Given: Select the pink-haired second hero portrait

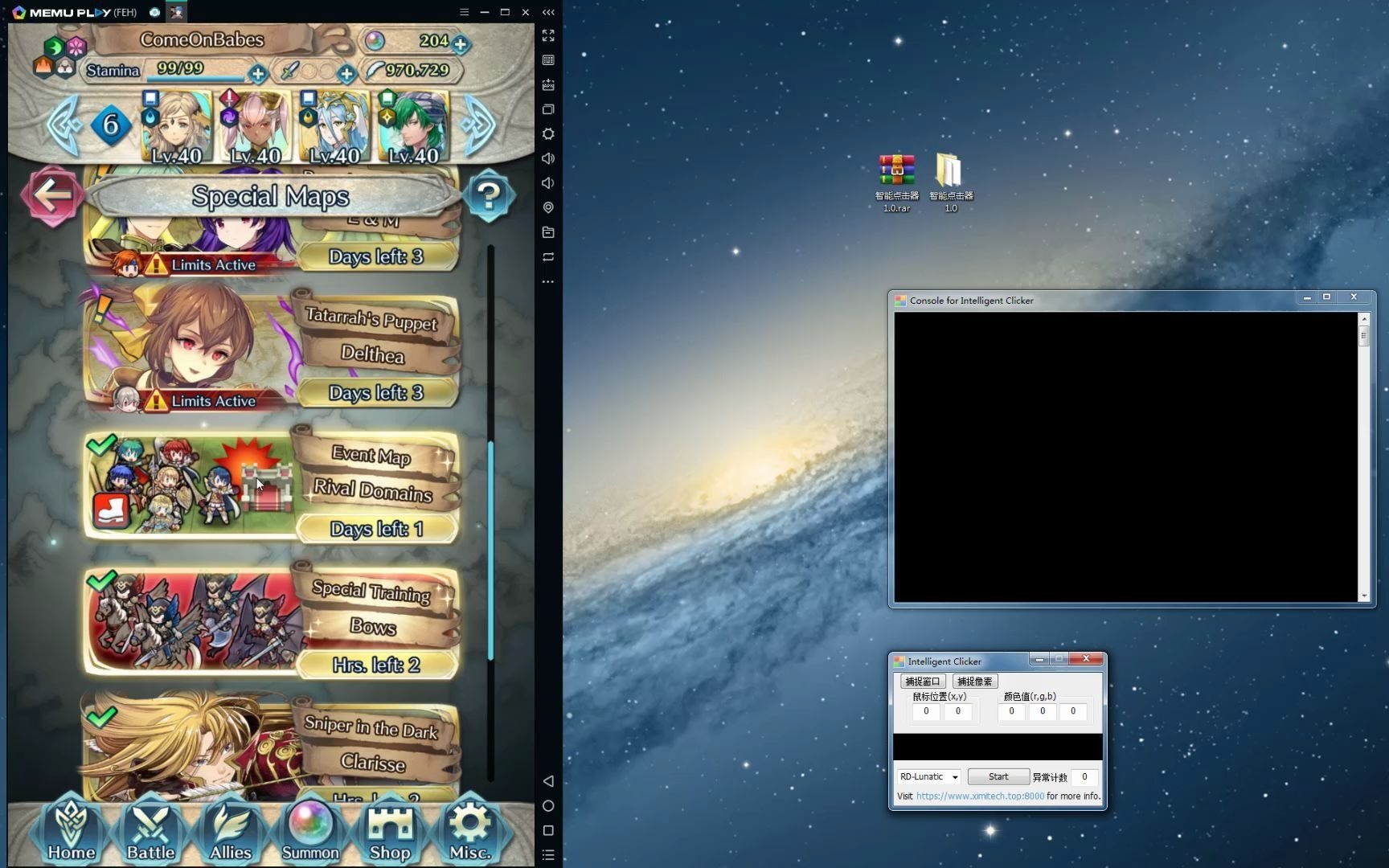Looking at the screenshot, I should tap(256, 127).
